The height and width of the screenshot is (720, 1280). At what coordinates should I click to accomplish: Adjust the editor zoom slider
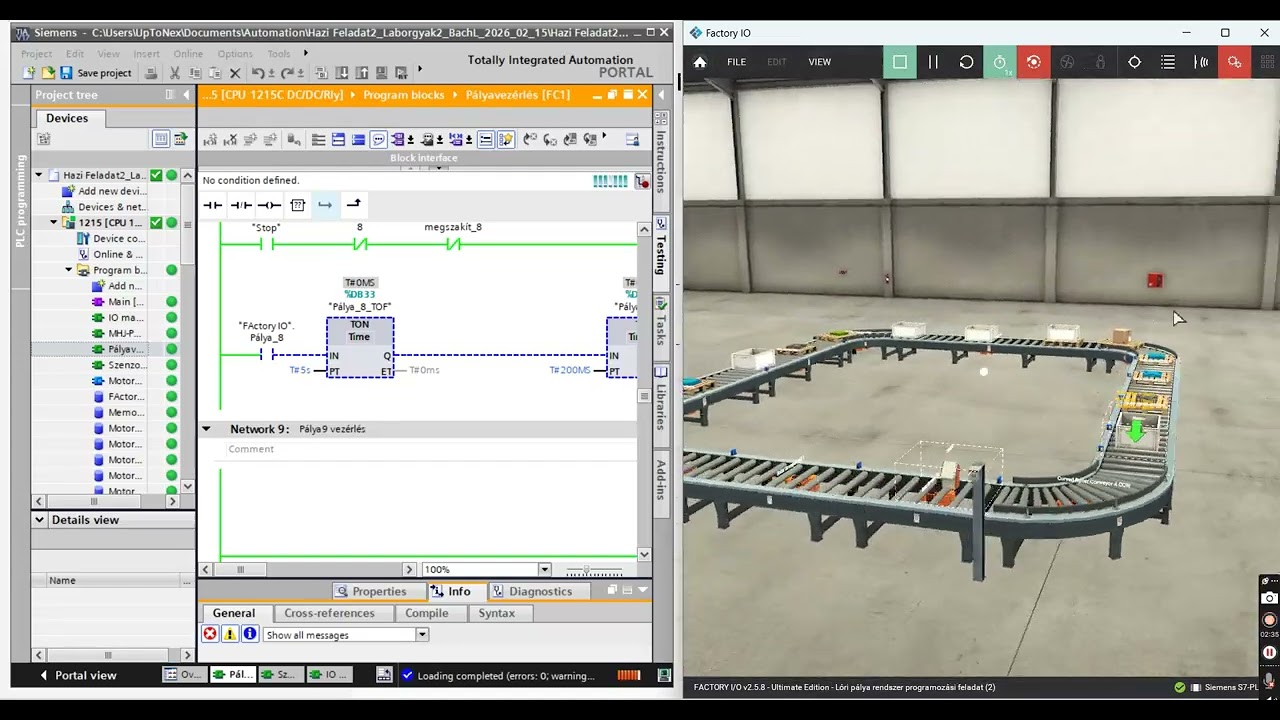(x=592, y=570)
